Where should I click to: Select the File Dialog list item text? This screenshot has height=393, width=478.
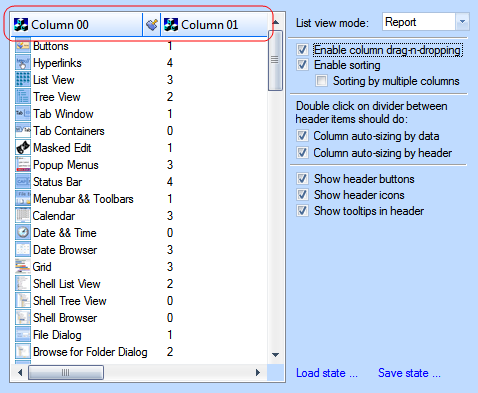57,335
